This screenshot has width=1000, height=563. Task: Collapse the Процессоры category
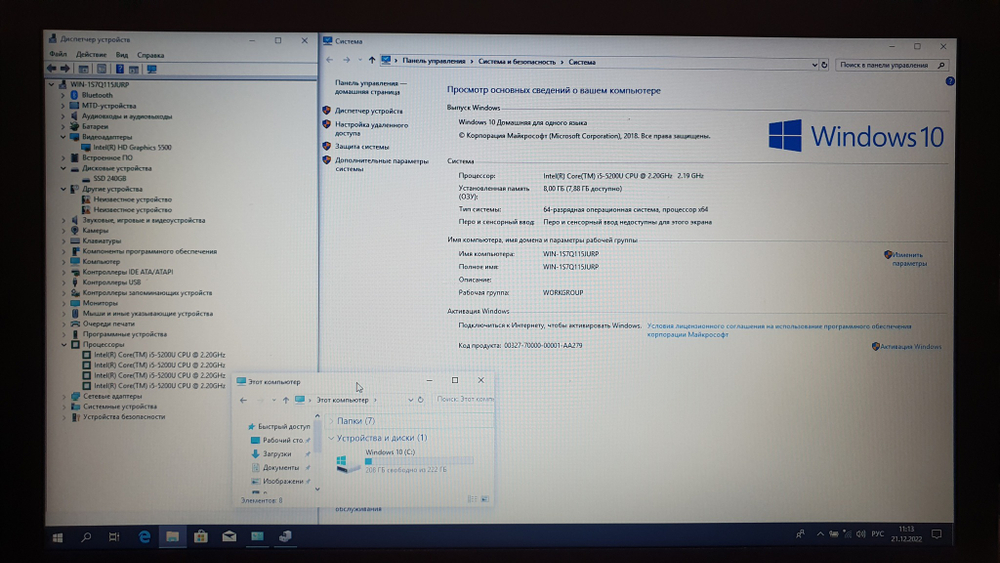(64, 344)
